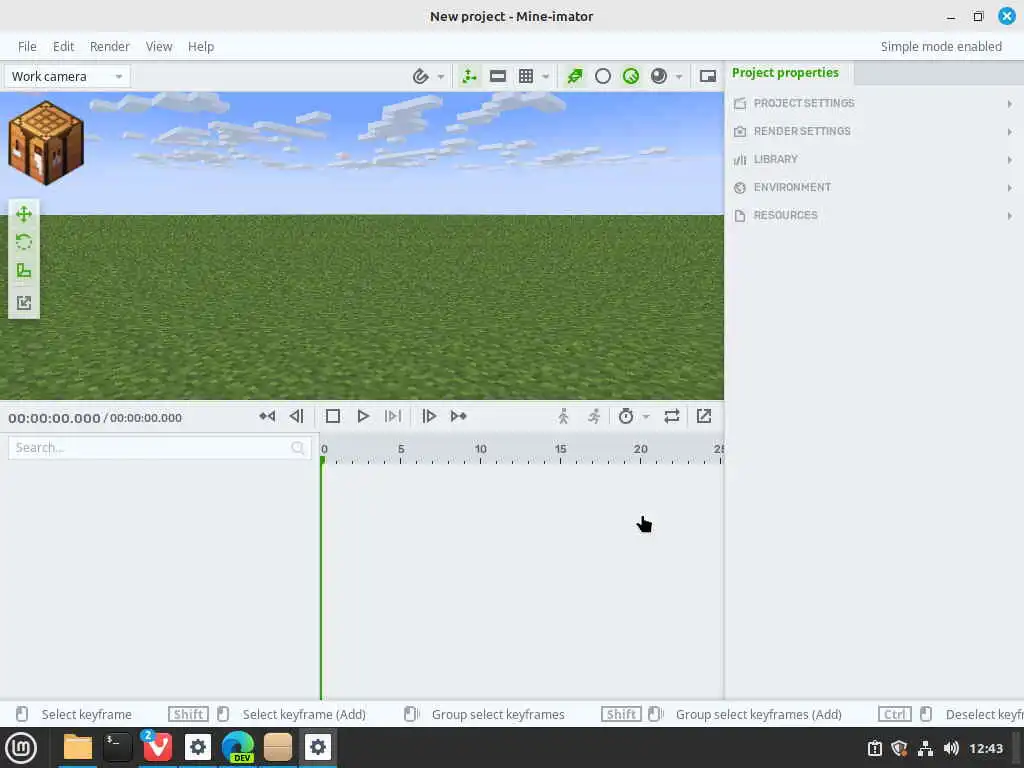Step forward one frame
1024x768 pixels.
pyautogui.click(x=429, y=416)
